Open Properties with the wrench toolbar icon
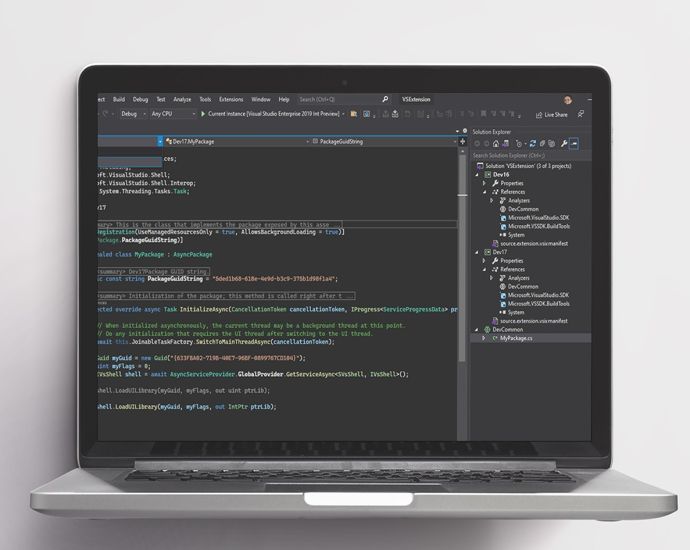The width and height of the screenshot is (690, 550). (x=564, y=144)
